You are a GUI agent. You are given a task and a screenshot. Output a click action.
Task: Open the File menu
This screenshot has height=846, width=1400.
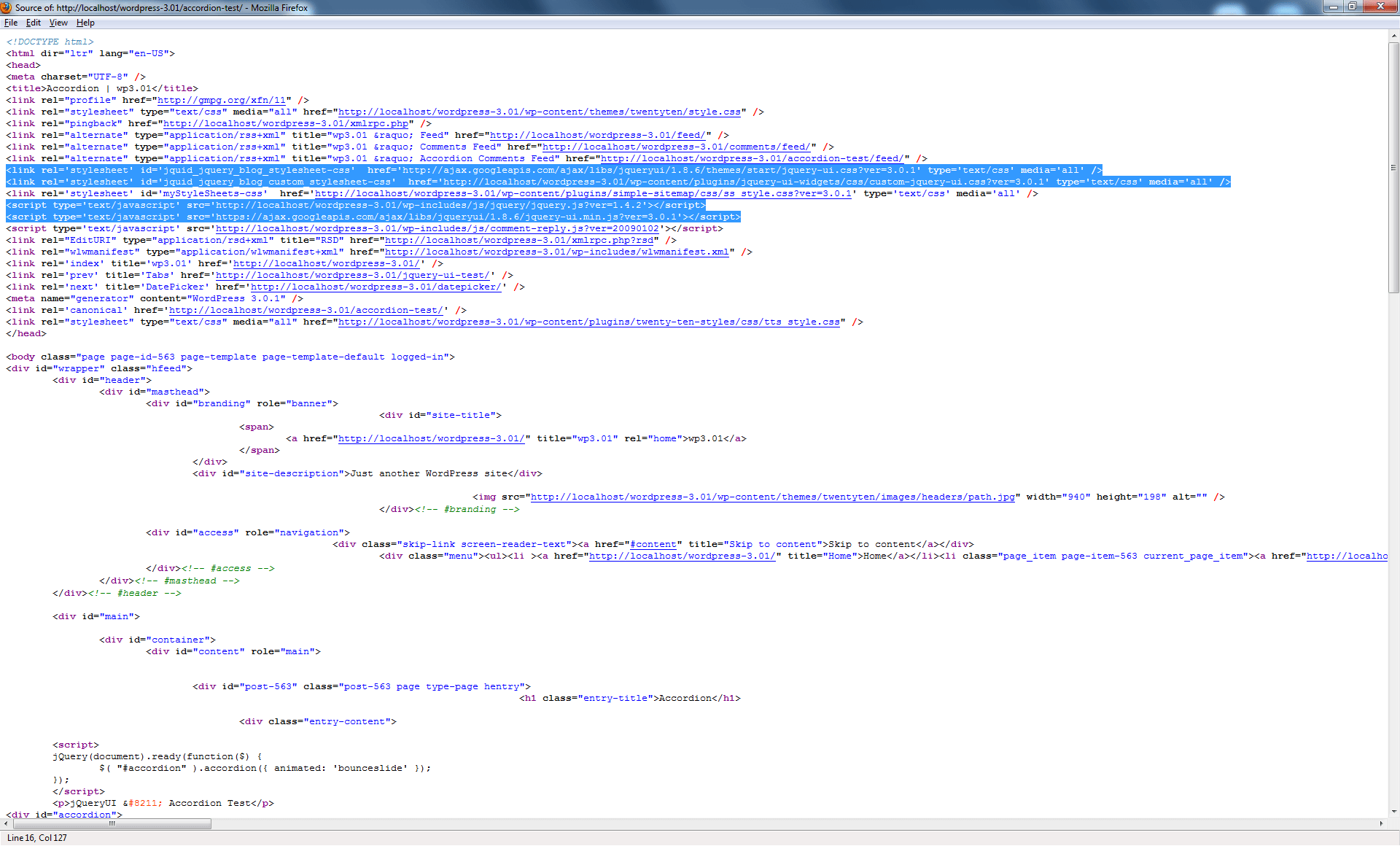point(10,23)
